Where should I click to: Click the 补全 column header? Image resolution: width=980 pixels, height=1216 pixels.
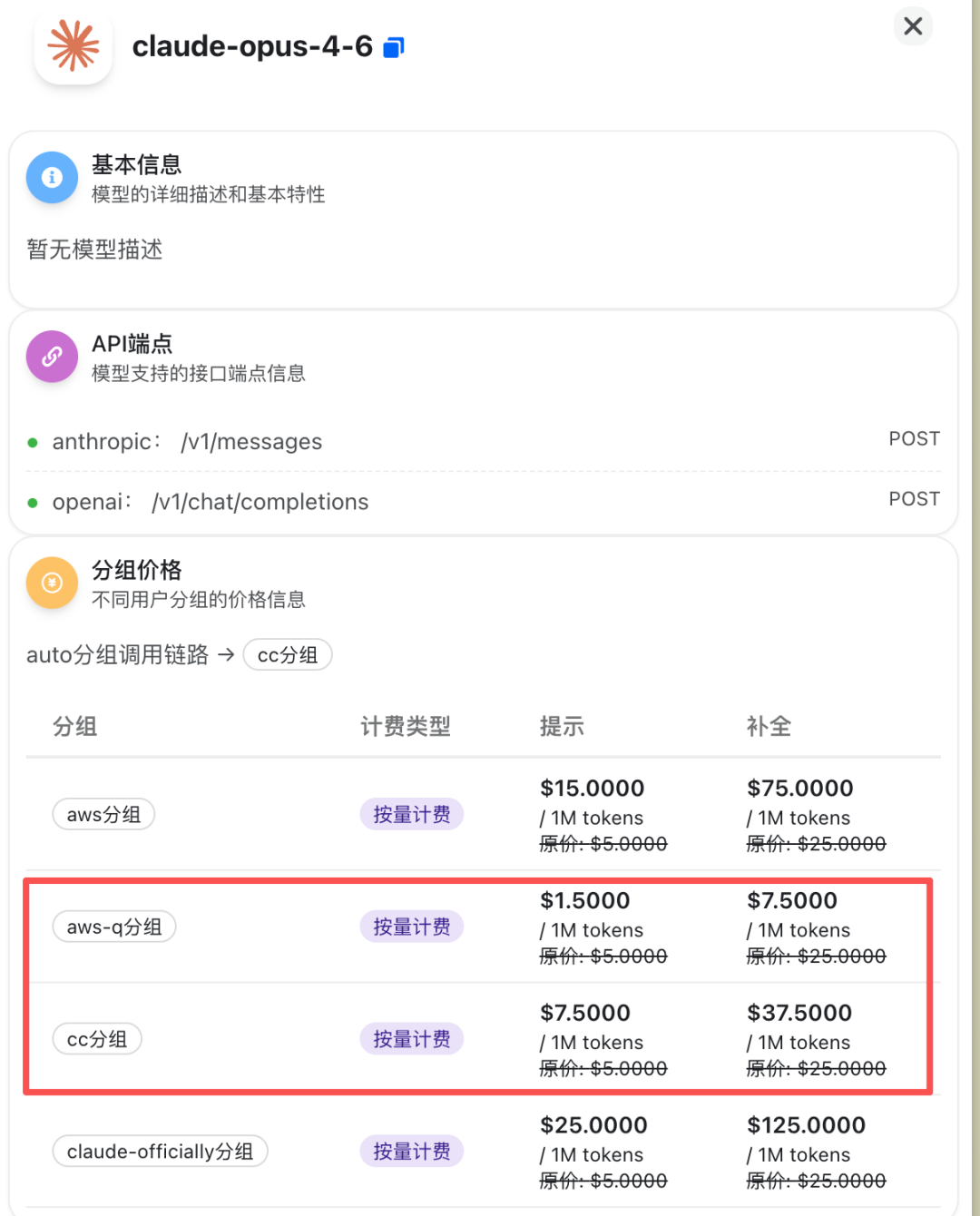click(769, 727)
